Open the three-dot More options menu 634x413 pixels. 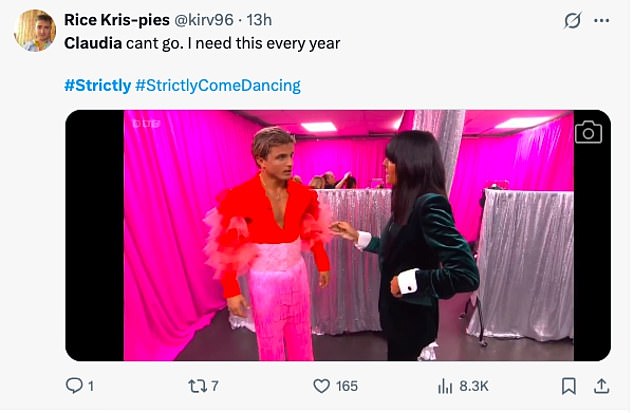tap(601, 21)
